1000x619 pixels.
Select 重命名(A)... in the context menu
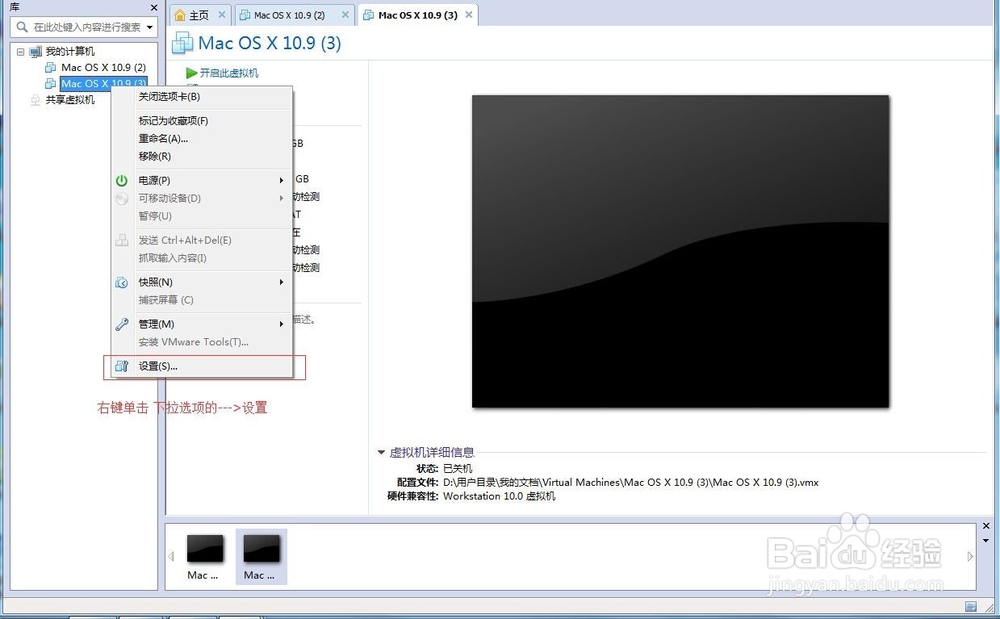(x=163, y=138)
